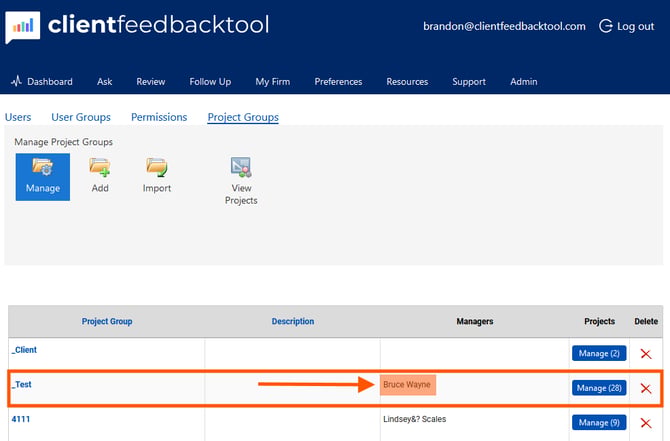Viewport: 670px width, 441px height.
Task: Open the _Client project group link
Action: pyautogui.click(x=24, y=350)
